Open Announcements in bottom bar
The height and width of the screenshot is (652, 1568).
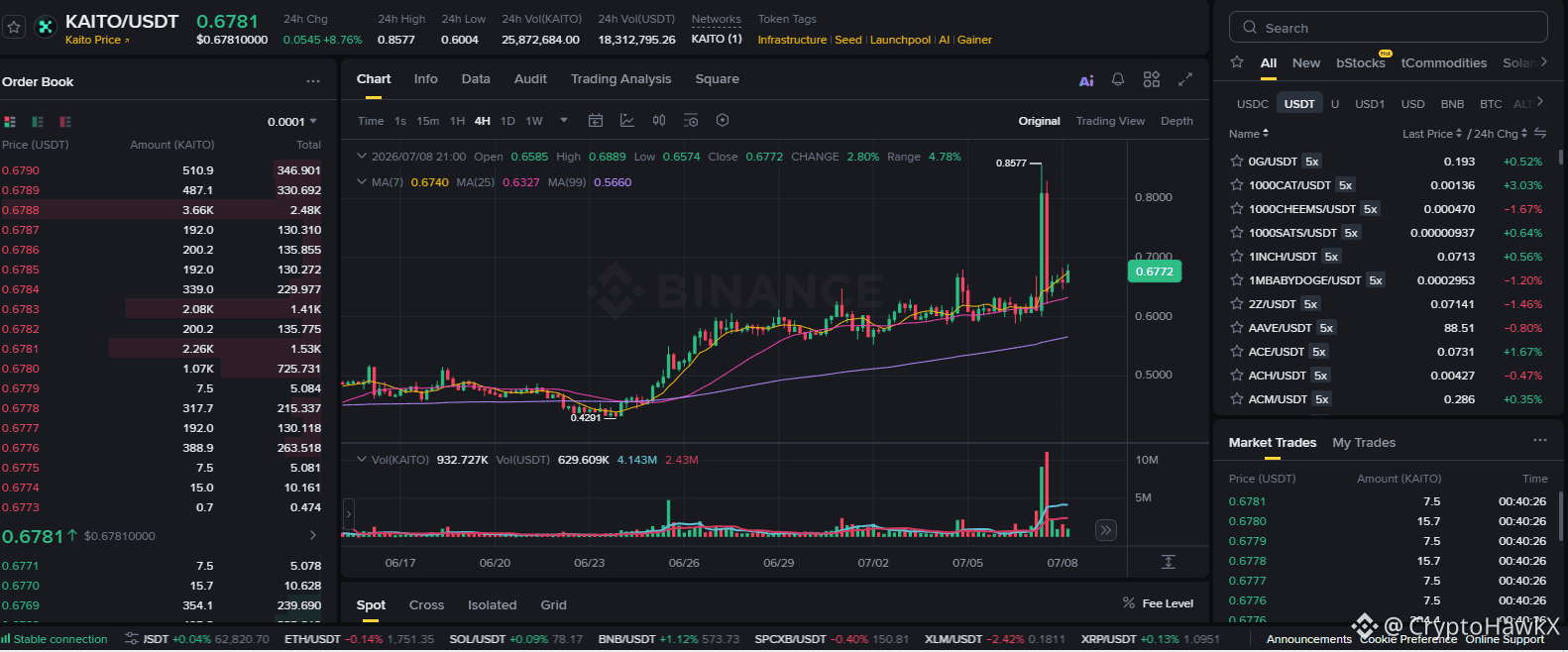pyautogui.click(x=1308, y=639)
